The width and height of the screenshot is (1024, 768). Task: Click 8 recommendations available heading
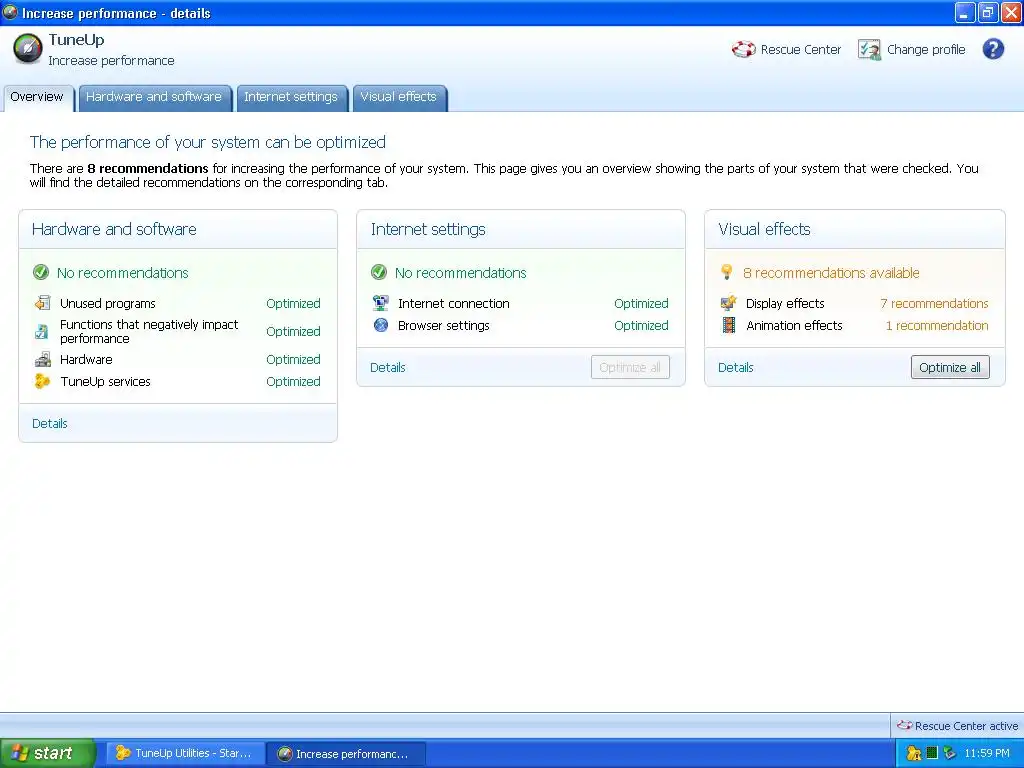click(831, 272)
